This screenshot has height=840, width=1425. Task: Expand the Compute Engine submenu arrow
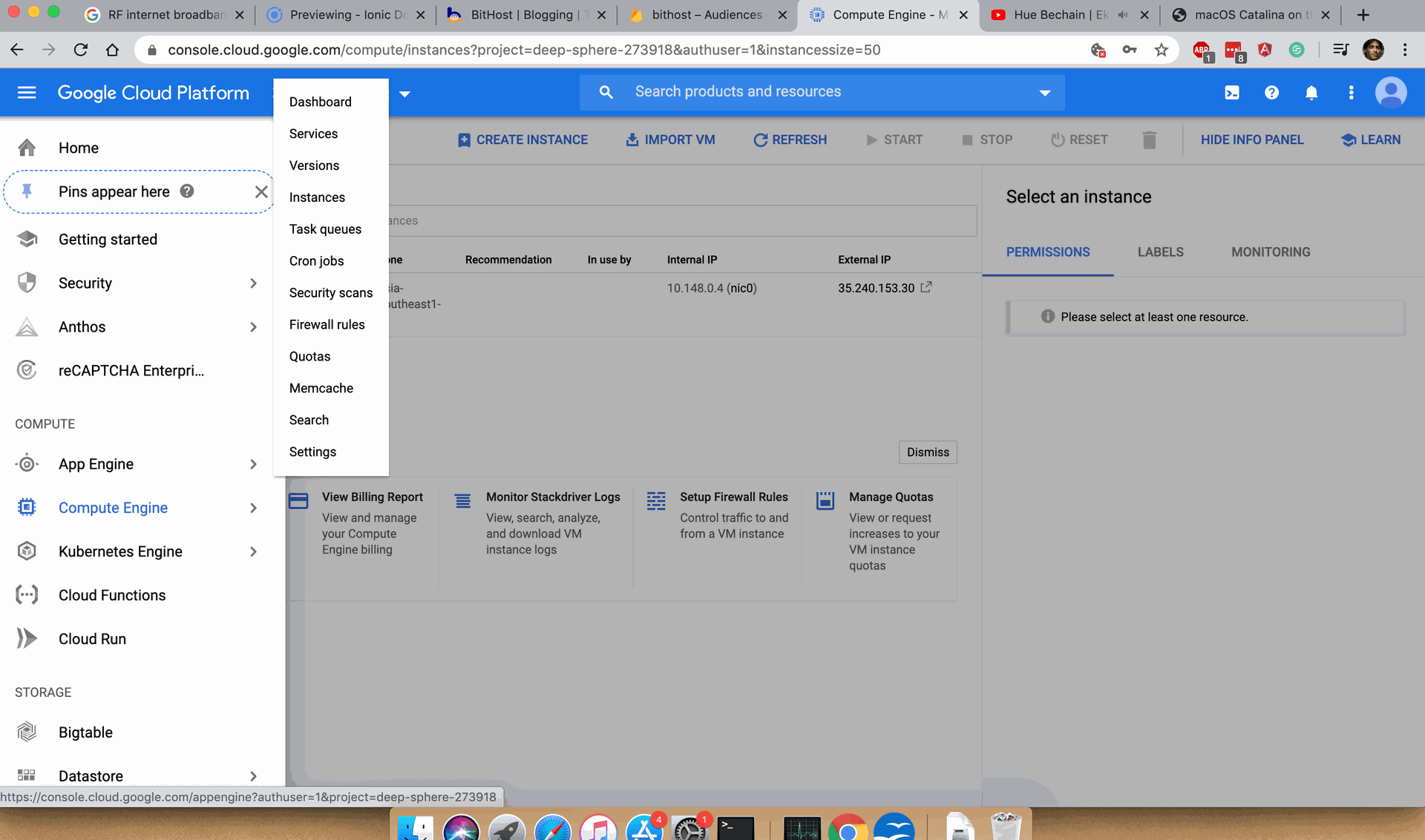254,508
